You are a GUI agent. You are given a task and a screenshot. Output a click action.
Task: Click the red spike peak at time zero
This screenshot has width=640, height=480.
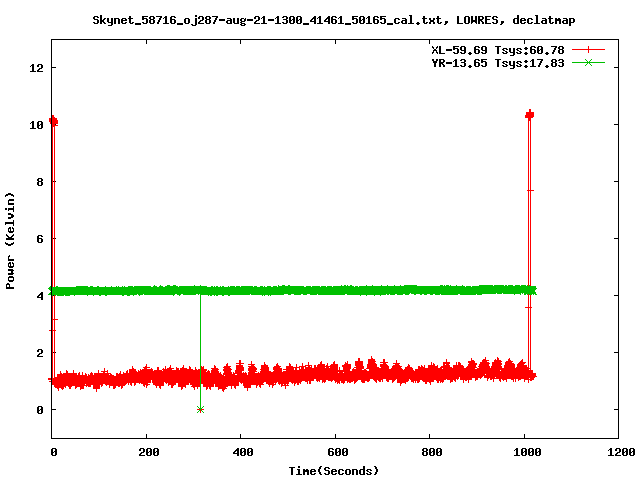point(53,121)
